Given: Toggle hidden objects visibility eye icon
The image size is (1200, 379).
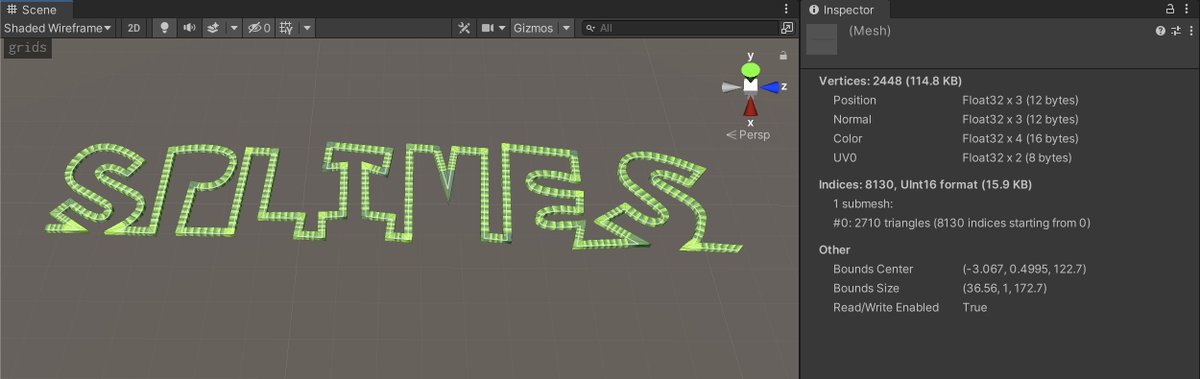Looking at the screenshot, I should [259, 28].
